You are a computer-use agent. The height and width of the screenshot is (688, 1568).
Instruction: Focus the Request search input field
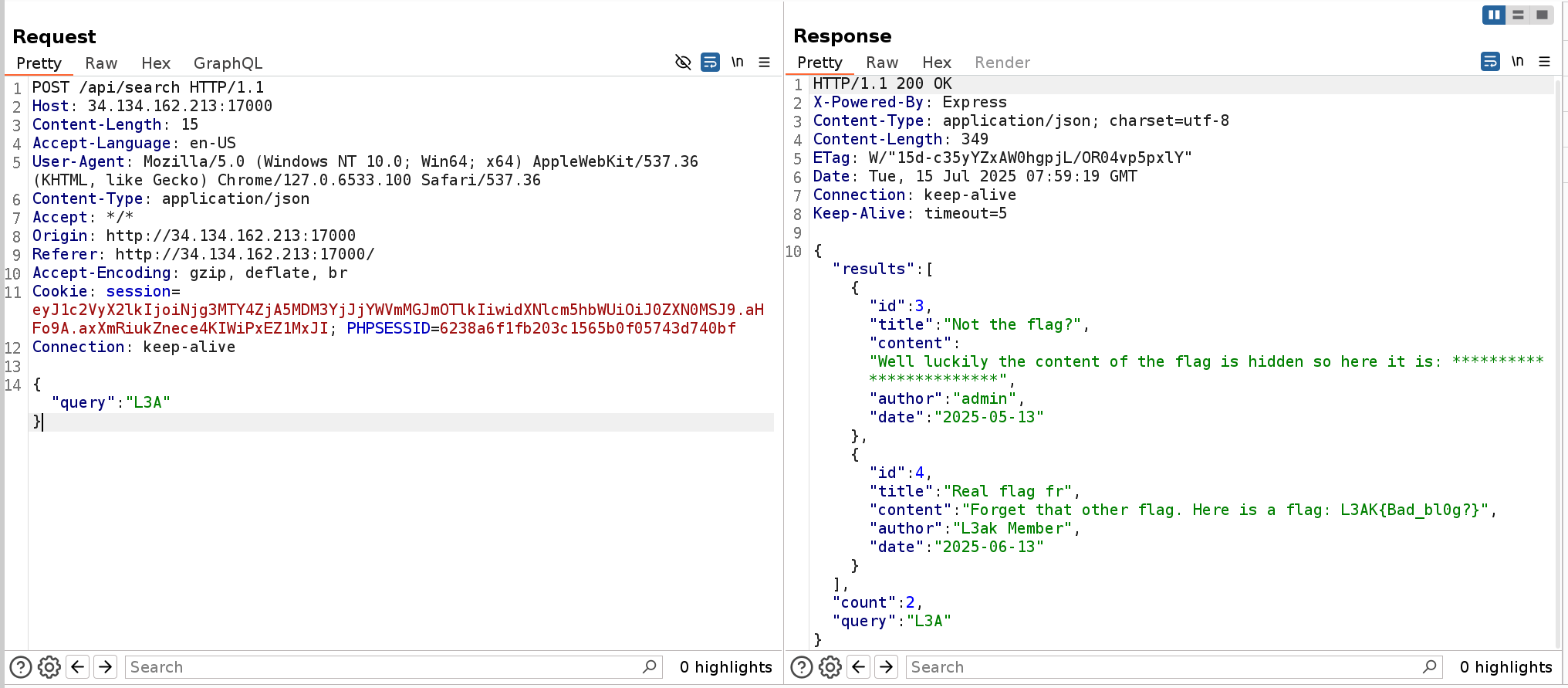point(394,666)
